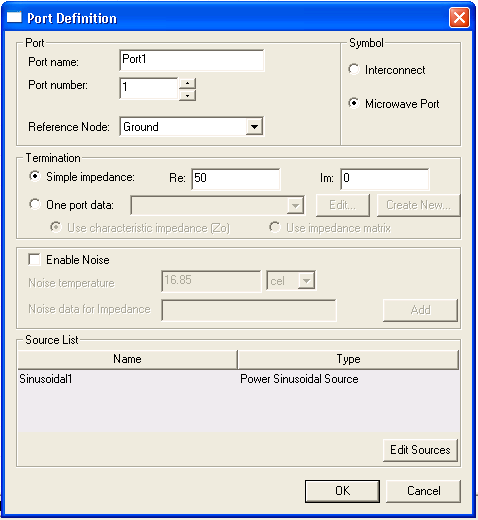Dismiss dialog with Cancel button
Viewport: 478px width, 520px height.
click(423, 491)
